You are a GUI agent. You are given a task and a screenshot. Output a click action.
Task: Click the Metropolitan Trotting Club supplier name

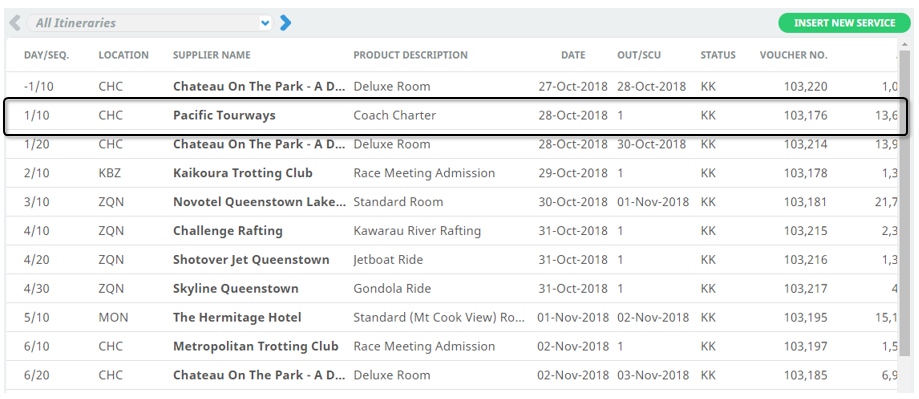[x=256, y=346]
